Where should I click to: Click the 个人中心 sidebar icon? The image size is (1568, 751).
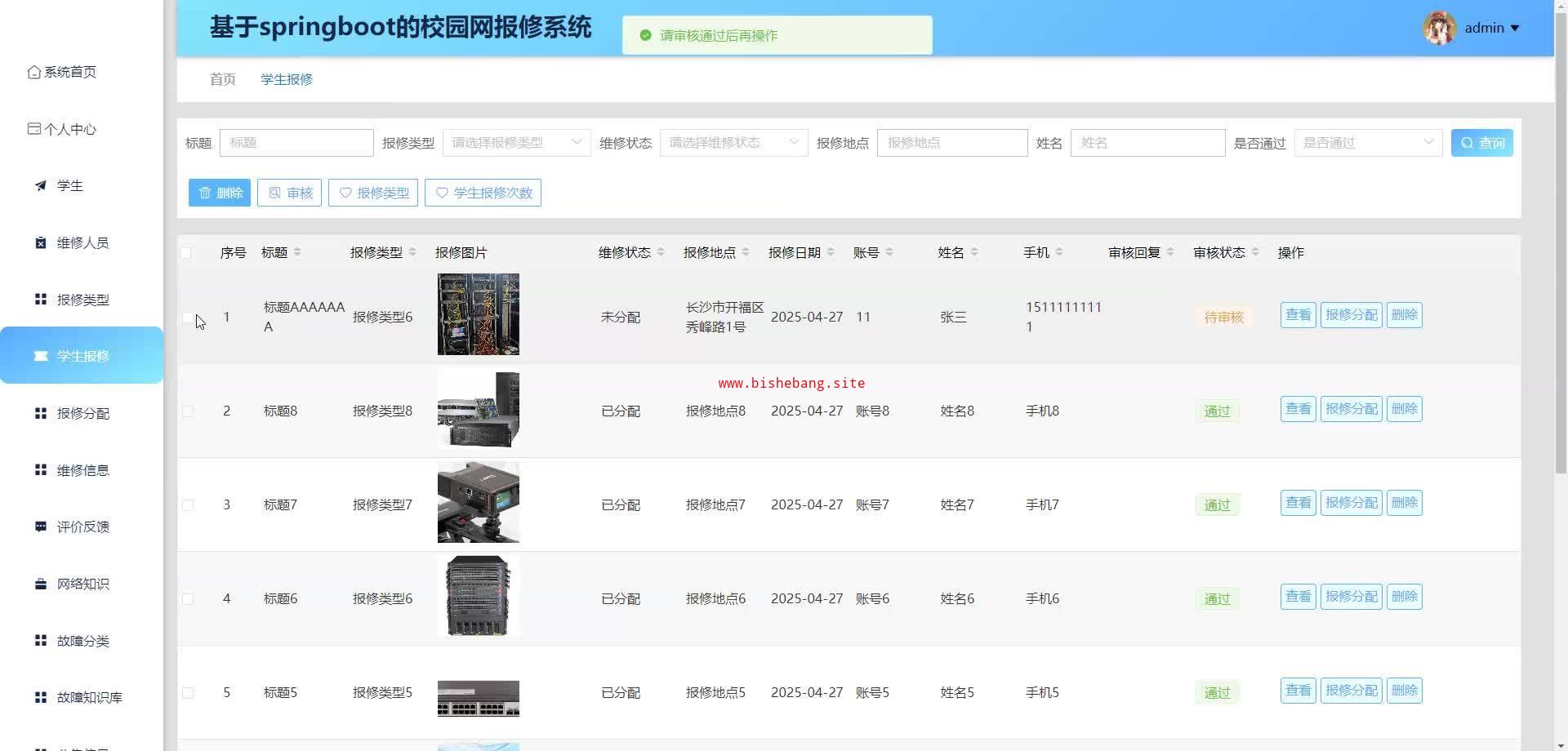[x=33, y=129]
